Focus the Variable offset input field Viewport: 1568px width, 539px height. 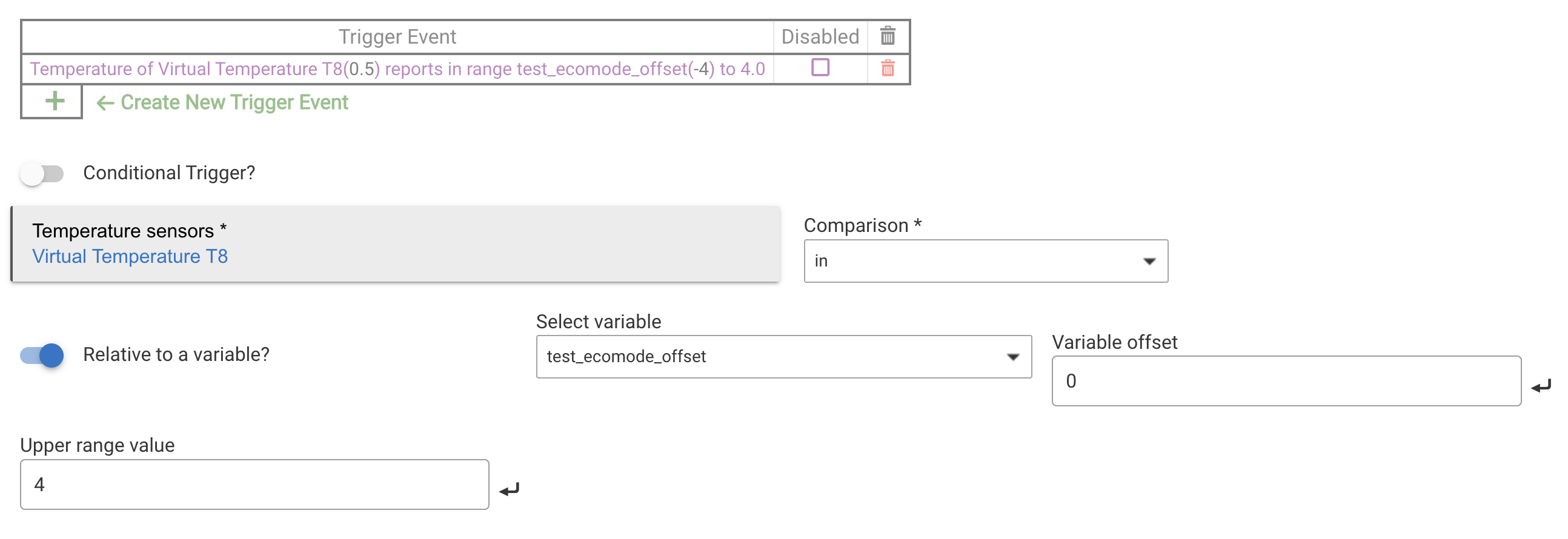pyautogui.click(x=1286, y=381)
